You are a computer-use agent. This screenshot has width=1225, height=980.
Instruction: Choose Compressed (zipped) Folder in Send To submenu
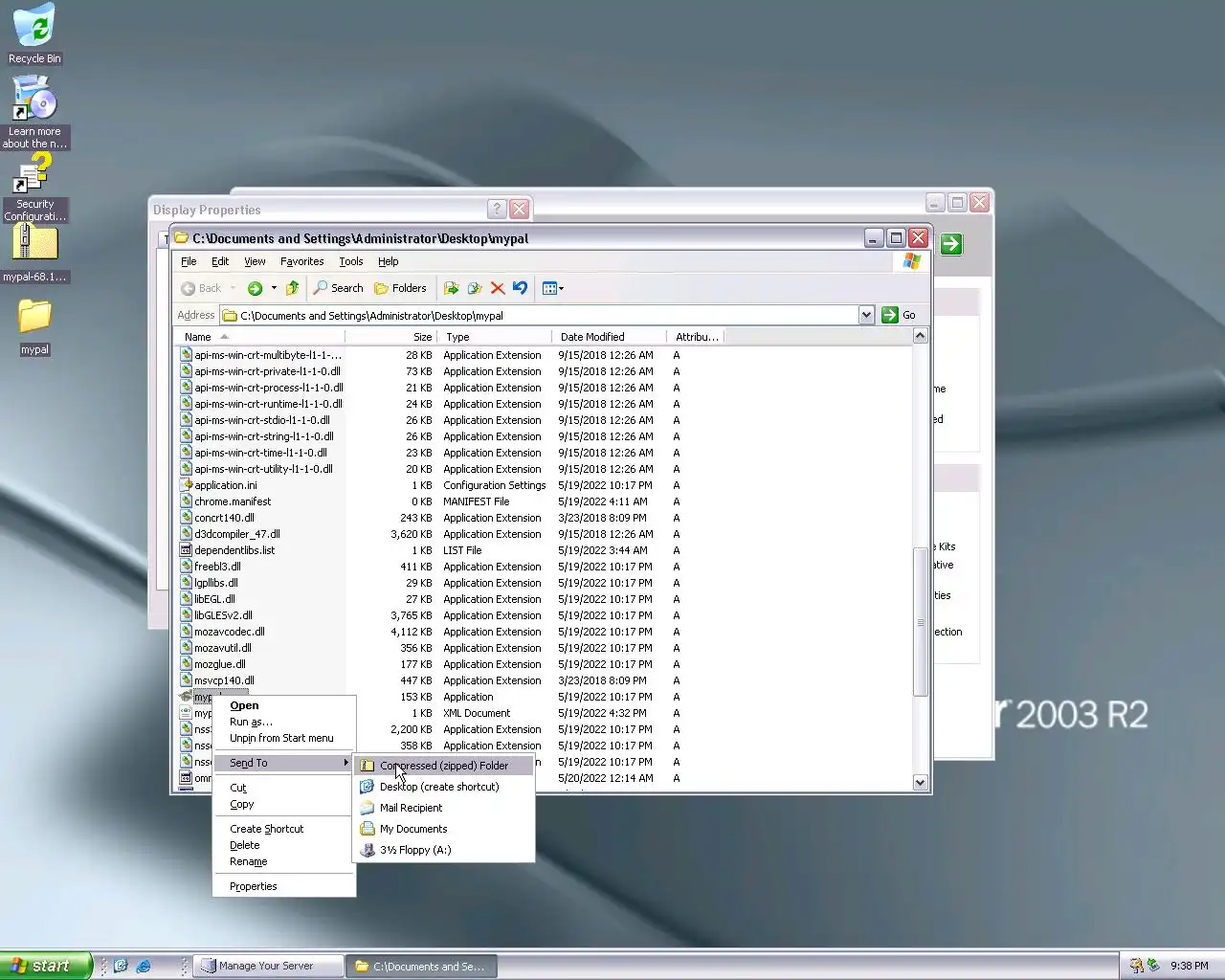[x=444, y=766]
